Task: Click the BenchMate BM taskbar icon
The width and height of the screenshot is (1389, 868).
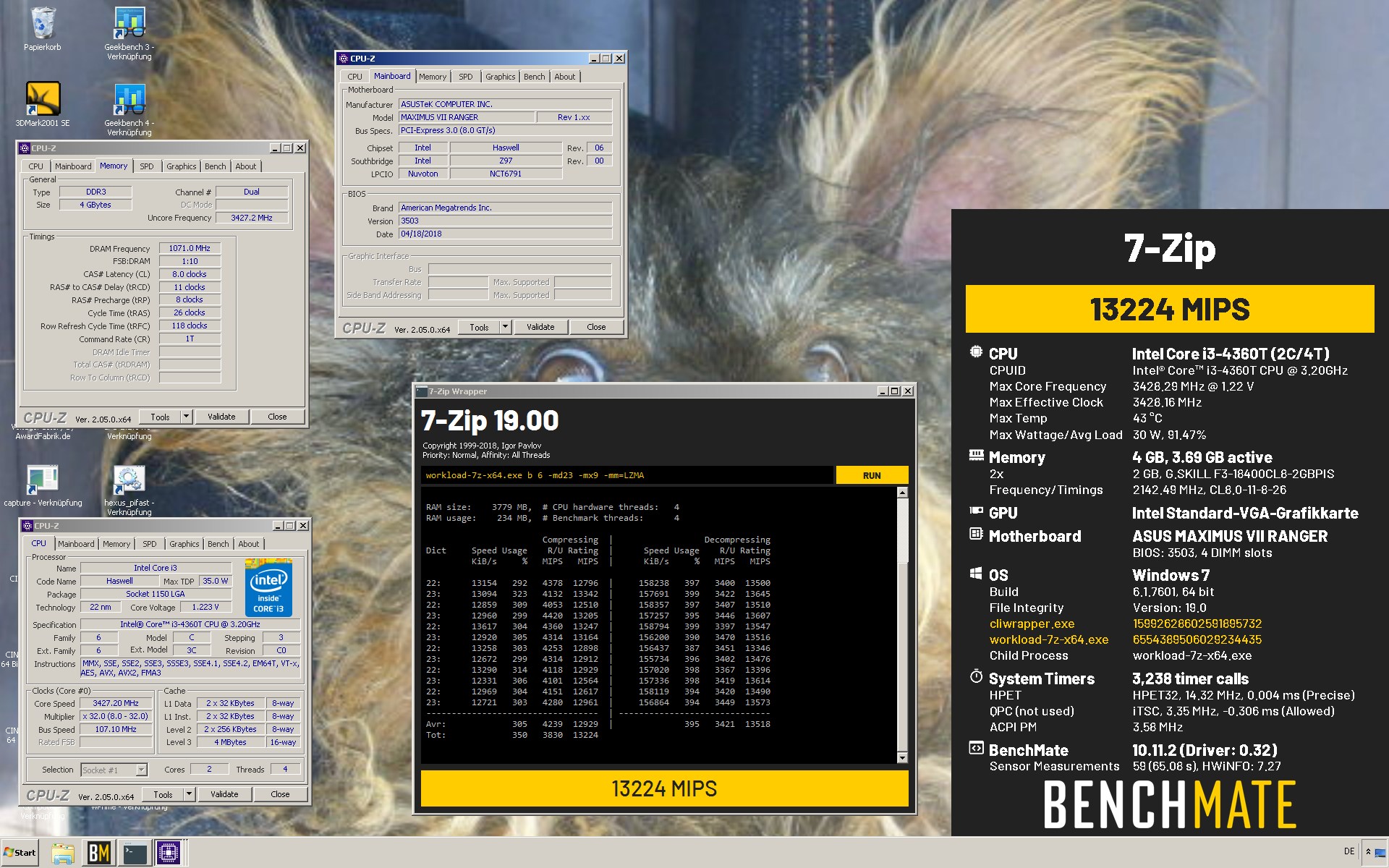Action: coord(98,854)
